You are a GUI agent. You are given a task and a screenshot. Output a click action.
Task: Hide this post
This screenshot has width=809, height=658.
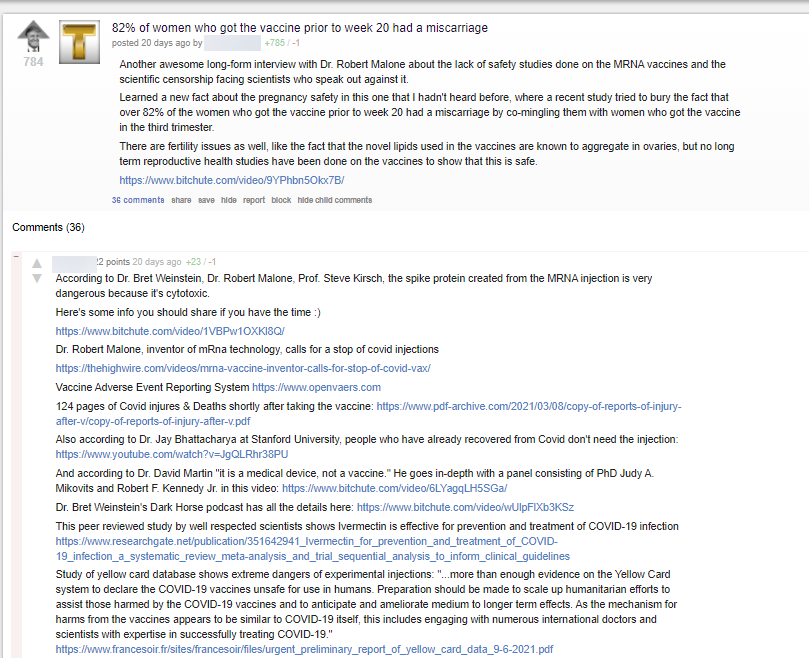(229, 200)
